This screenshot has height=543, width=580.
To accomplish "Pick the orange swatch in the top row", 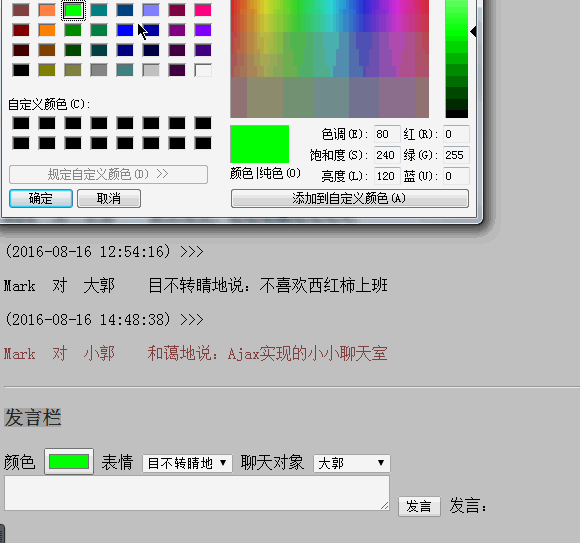I will [47, 10].
